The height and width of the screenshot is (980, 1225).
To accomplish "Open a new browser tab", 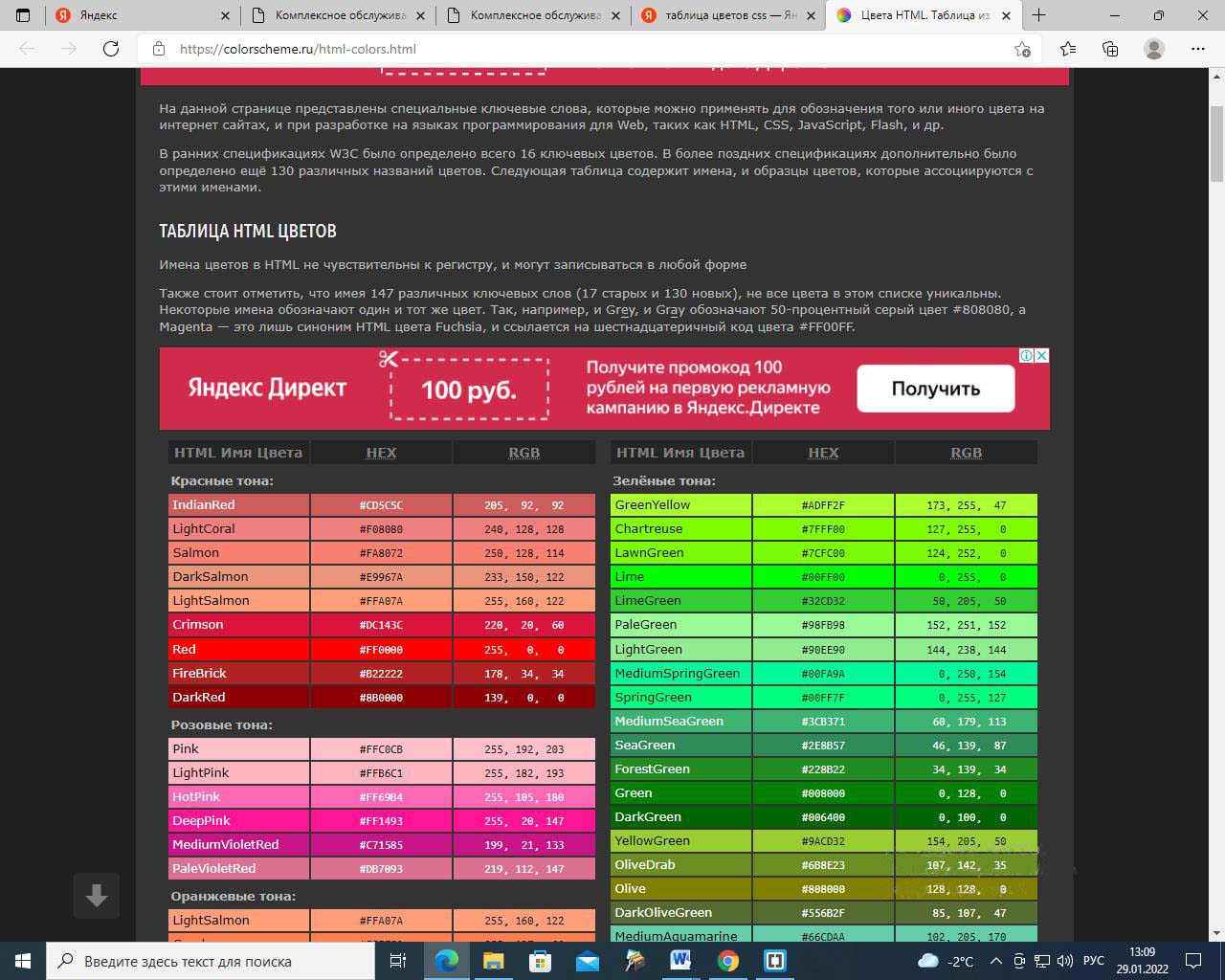I will pyautogui.click(x=1038, y=15).
